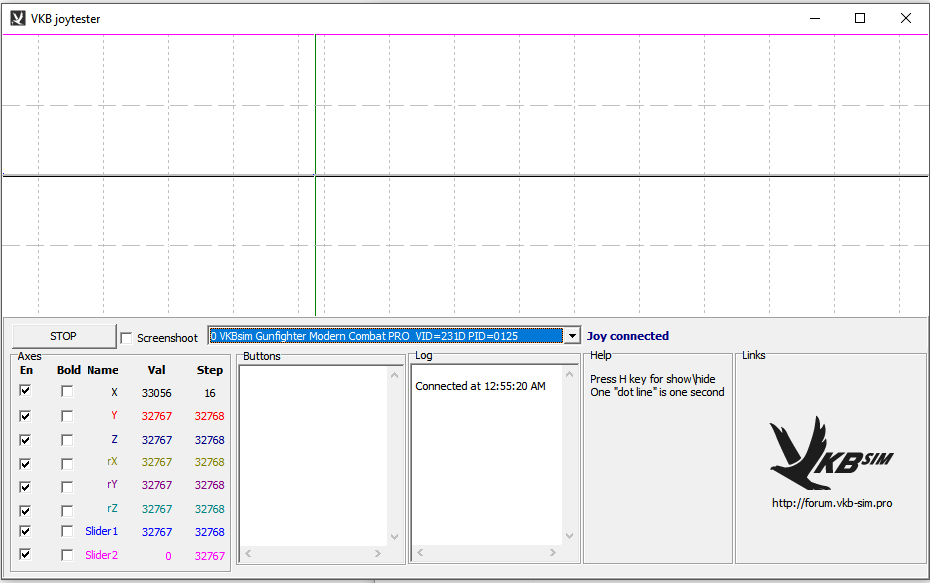Screen dimensions: 930x583
Task: Click the X axis value 33056
Action: (157, 393)
